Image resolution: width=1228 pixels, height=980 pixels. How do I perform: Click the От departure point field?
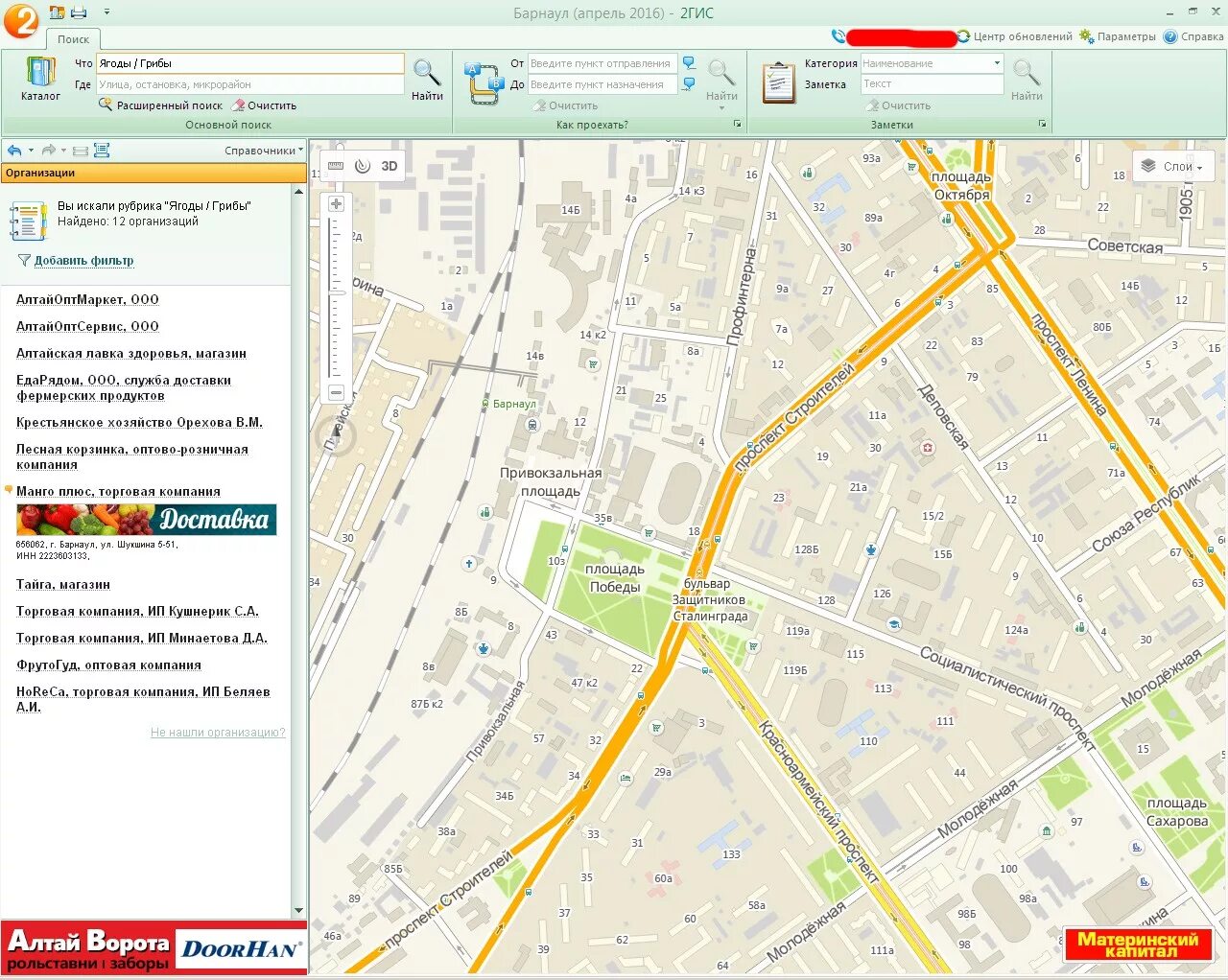coord(602,63)
